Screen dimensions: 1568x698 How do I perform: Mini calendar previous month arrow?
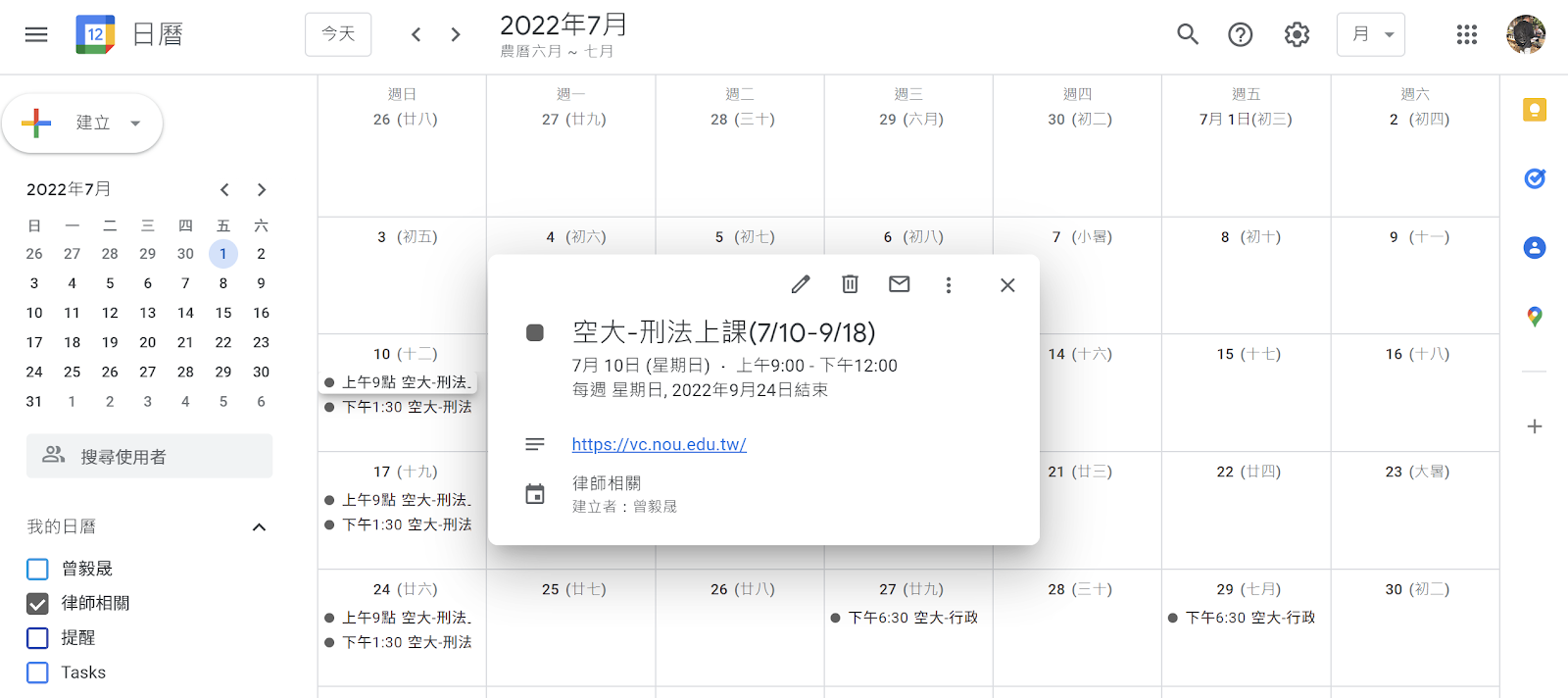click(224, 189)
